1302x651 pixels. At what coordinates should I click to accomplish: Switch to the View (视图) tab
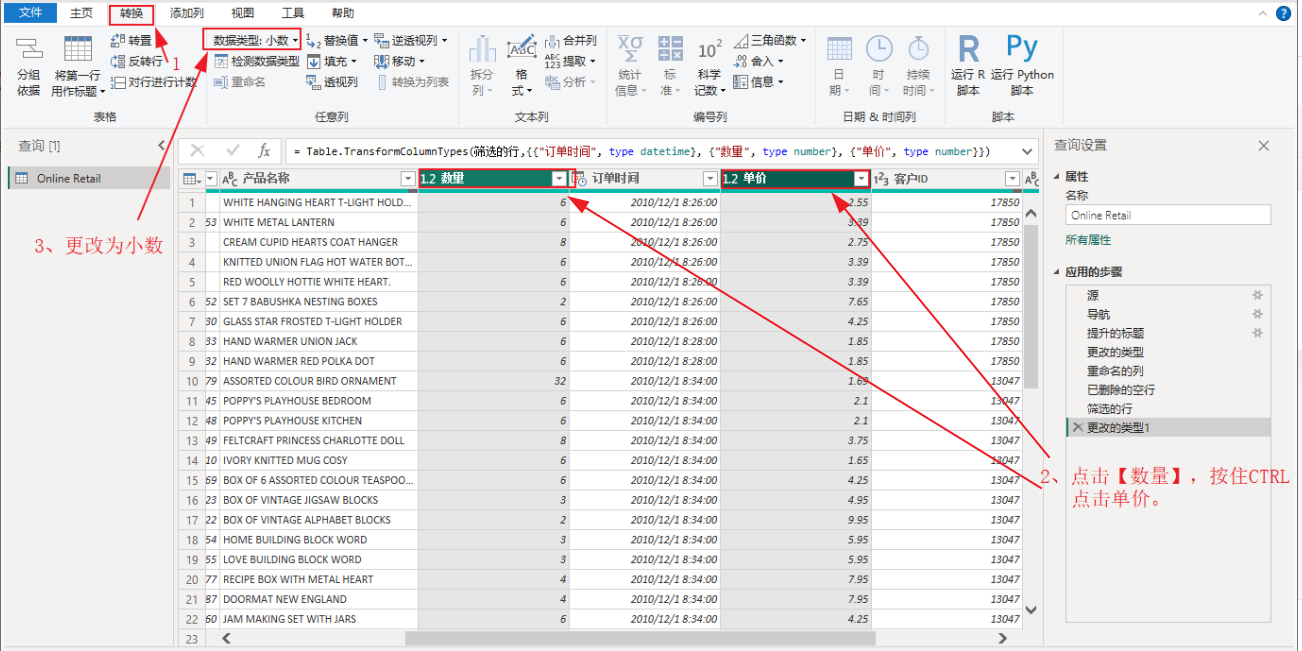point(242,14)
